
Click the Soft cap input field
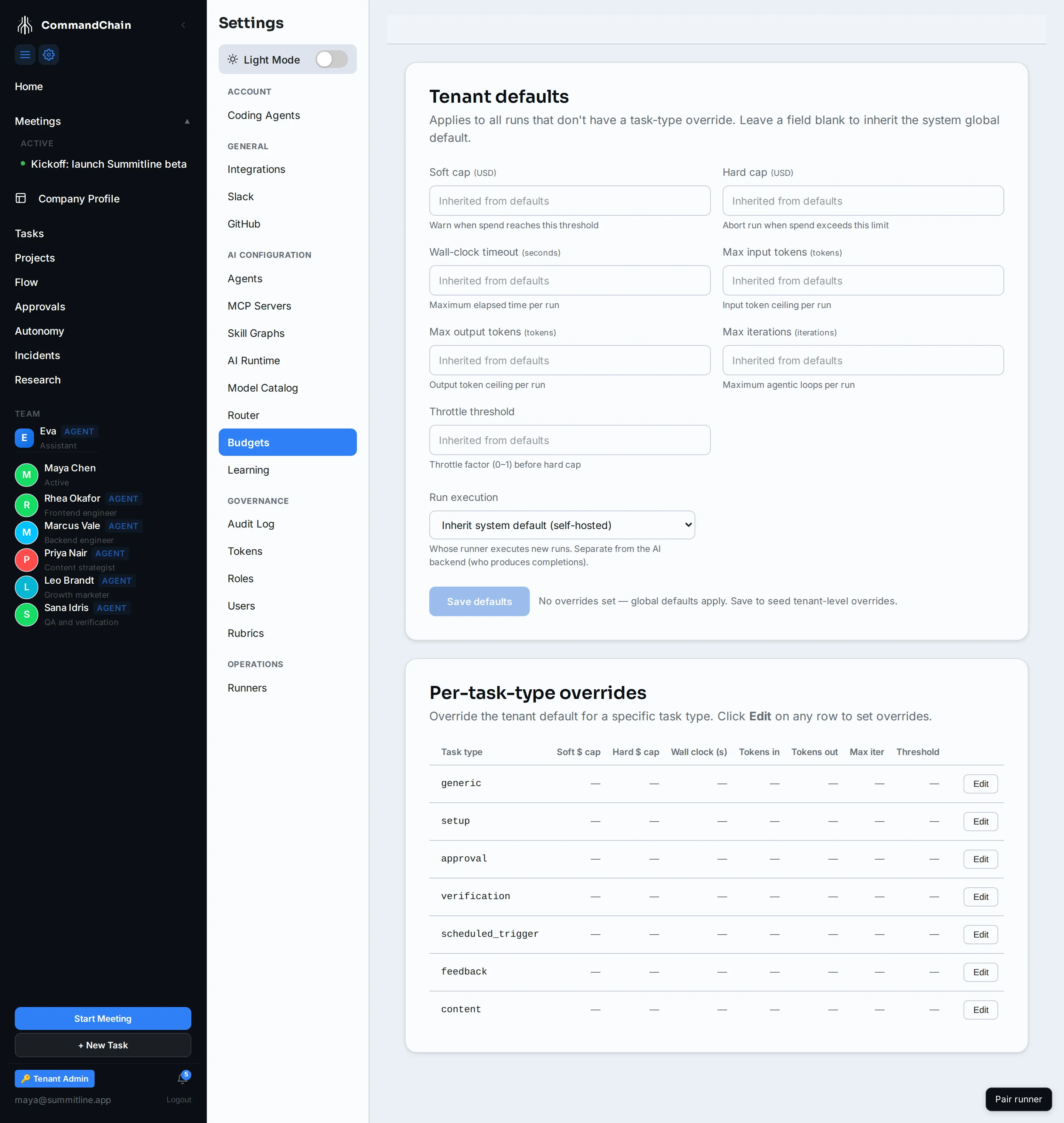tap(569, 201)
